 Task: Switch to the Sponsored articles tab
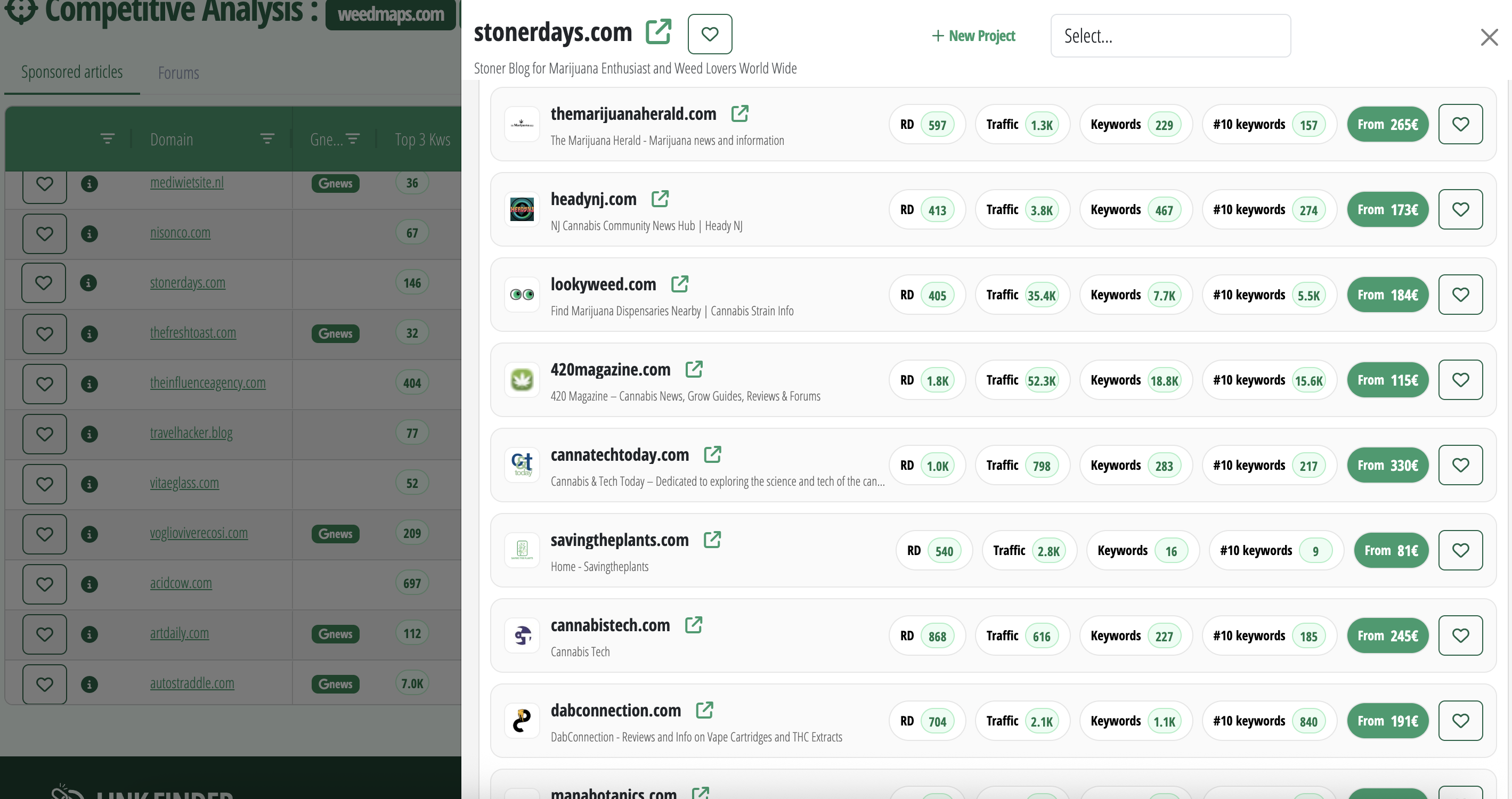72,72
